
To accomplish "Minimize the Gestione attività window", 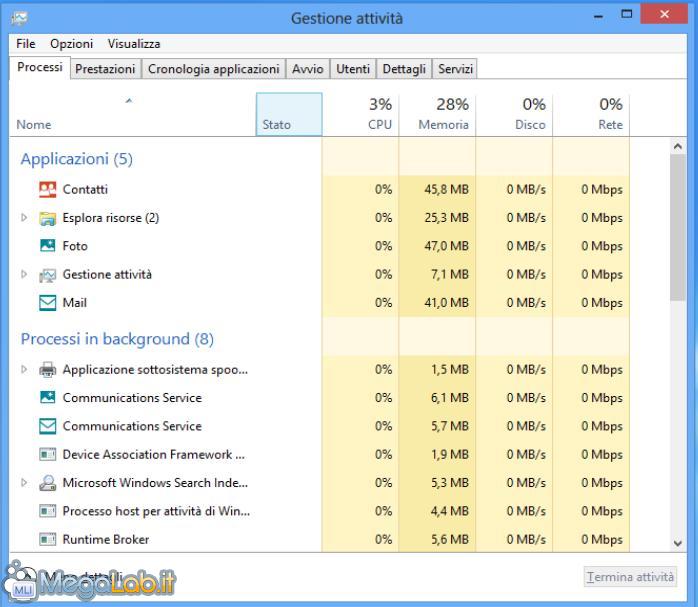I will pos(599,16).
